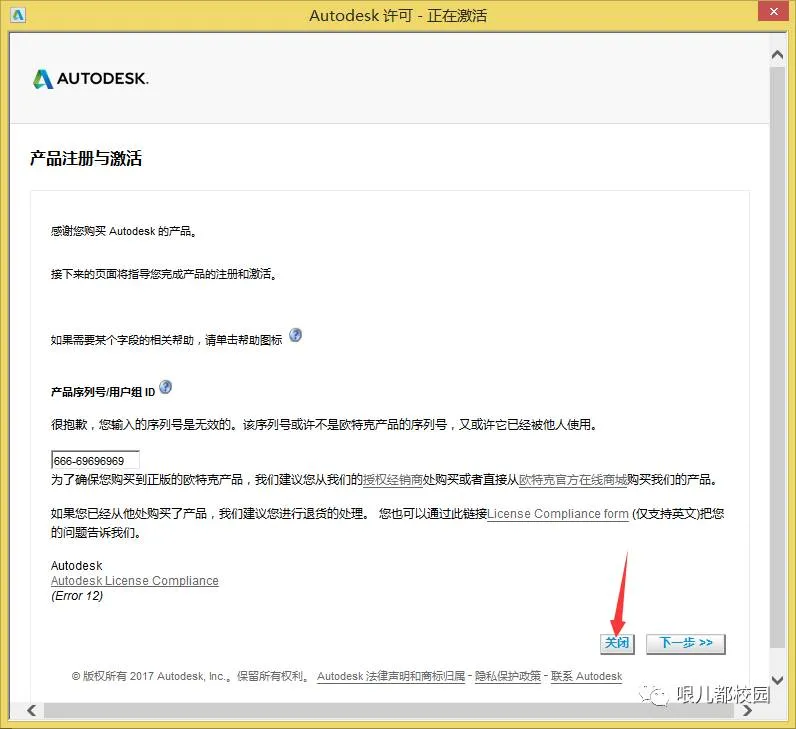Screen dimensions: 796x729
Task: Open Autodesk 法律声明和商标归属 link
Action: tap(391, 676)
